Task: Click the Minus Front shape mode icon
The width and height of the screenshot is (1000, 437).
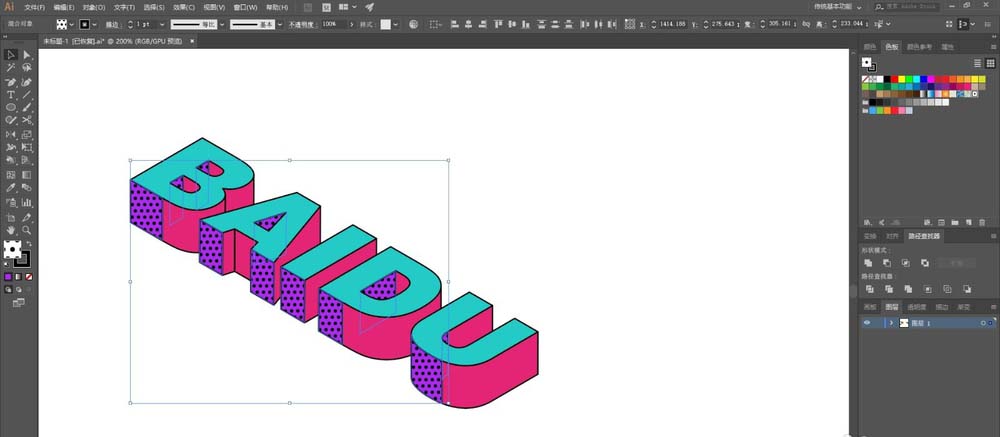Action: [x=886, y=263]
